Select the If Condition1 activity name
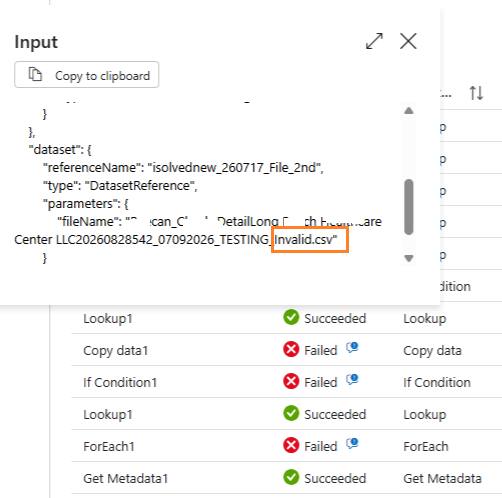Viewport: 502px width, 498px height. [120, 382]
